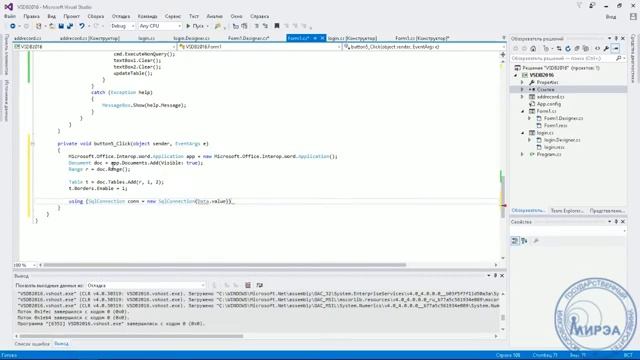Click the navigate back toolbar icon

pyautogui.click(x=13, y=26)
